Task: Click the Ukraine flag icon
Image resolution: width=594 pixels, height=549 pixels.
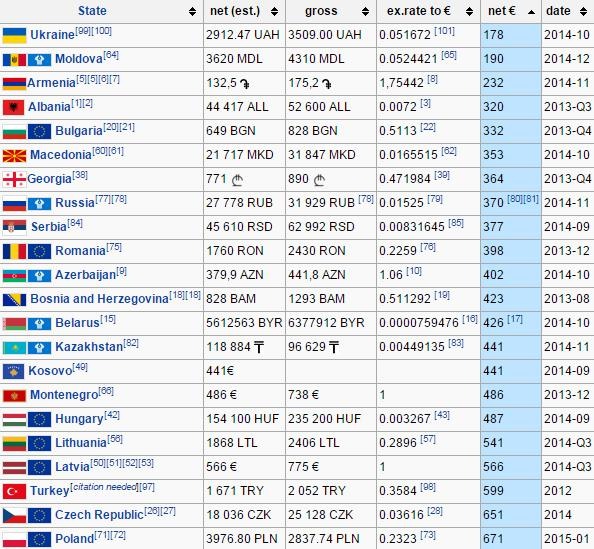Action: pyautogui.click(x=14, y=36)
